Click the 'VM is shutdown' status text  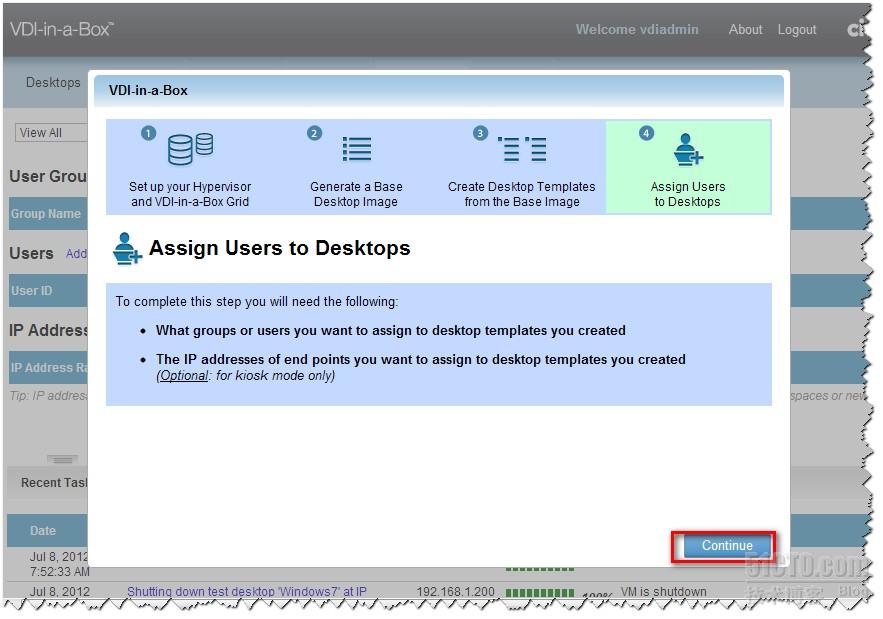click(663, 591)
